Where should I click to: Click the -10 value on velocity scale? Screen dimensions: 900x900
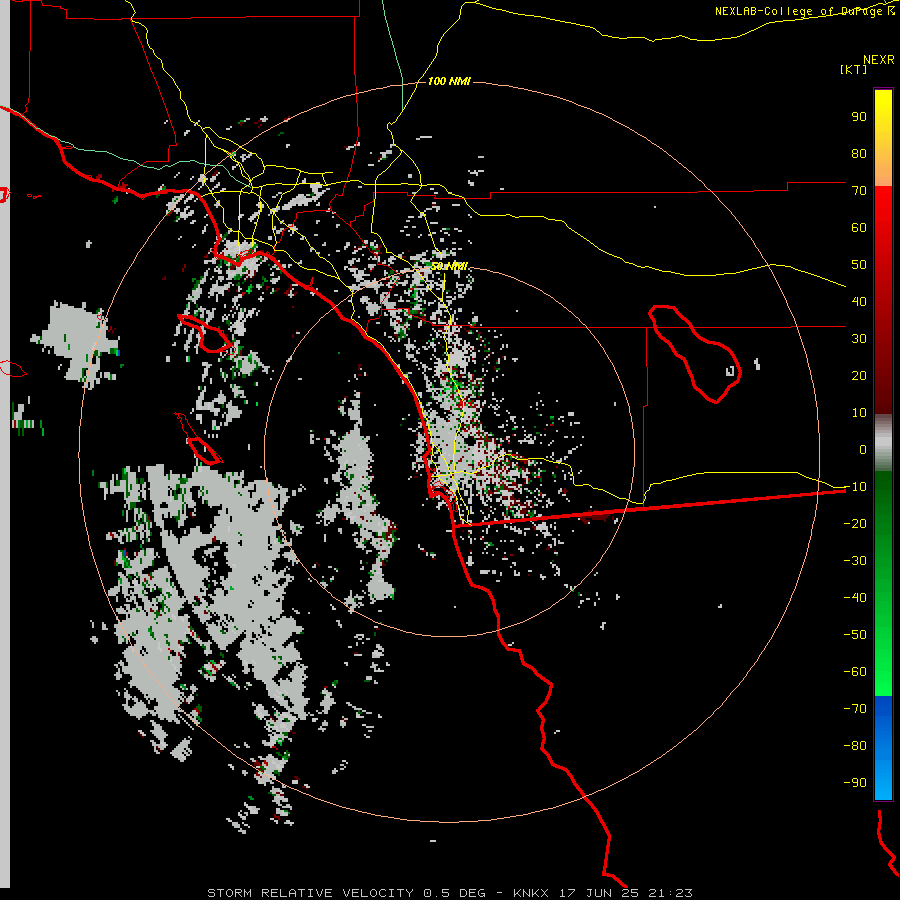click(x=855, y=487)
